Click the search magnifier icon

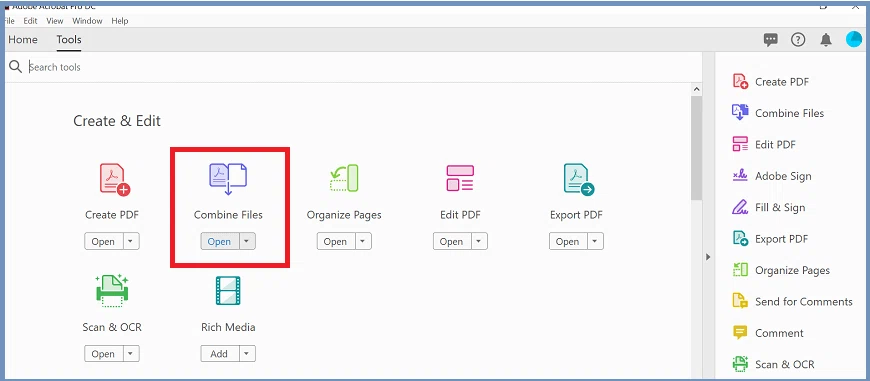click(15, 67)
